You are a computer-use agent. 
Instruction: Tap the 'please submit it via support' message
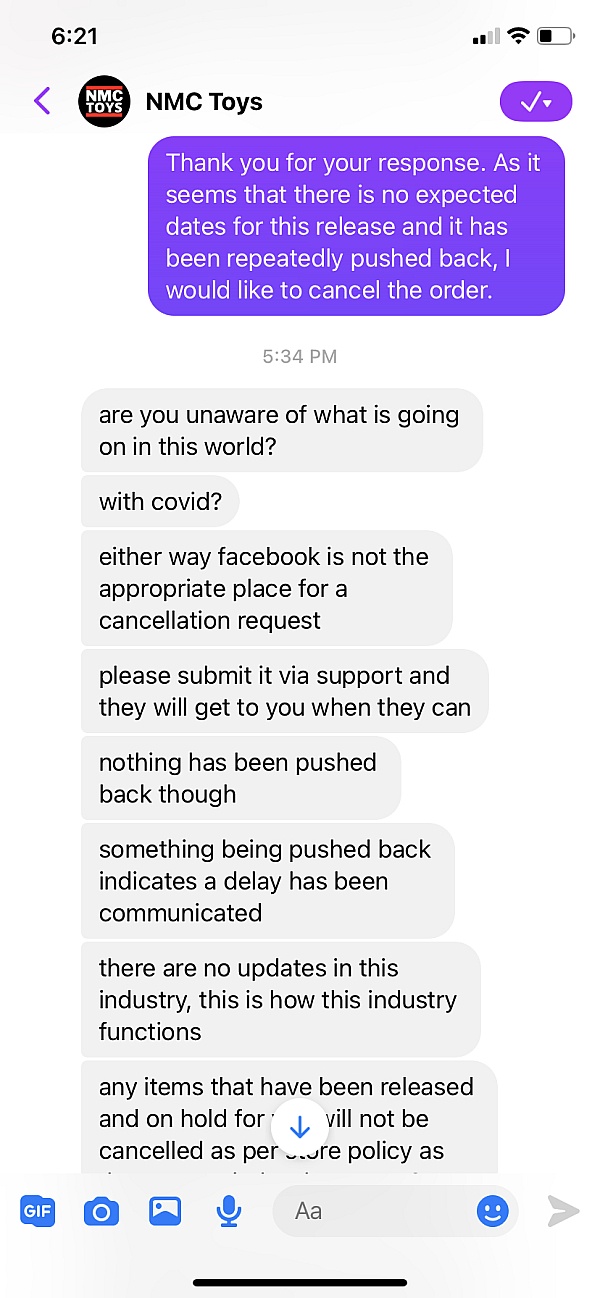pyautogui.click(x=285, y=691)
